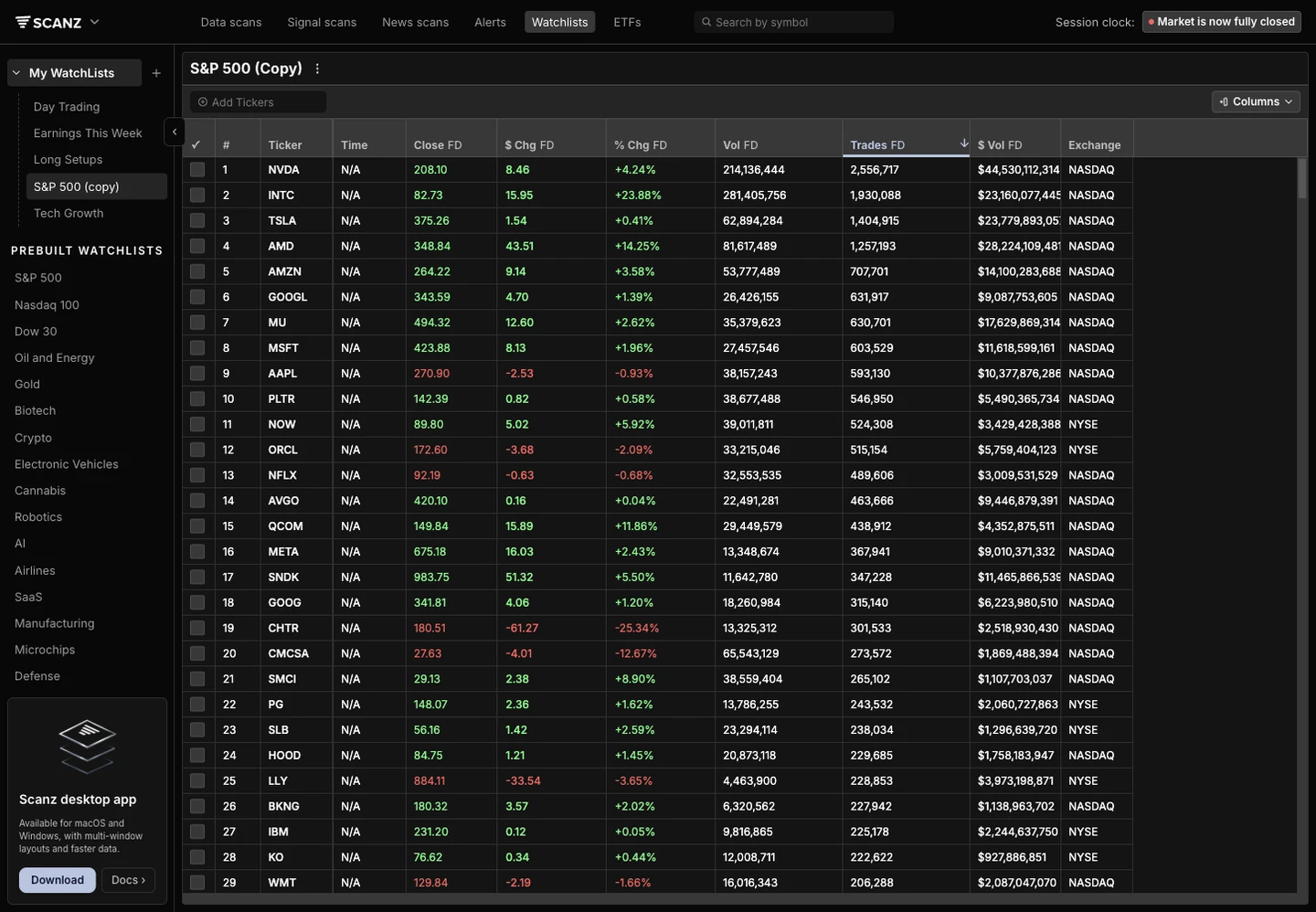Tick the AMD row checkbox
This screenshot has width=1316, height=912.
[x=197, y=246]
